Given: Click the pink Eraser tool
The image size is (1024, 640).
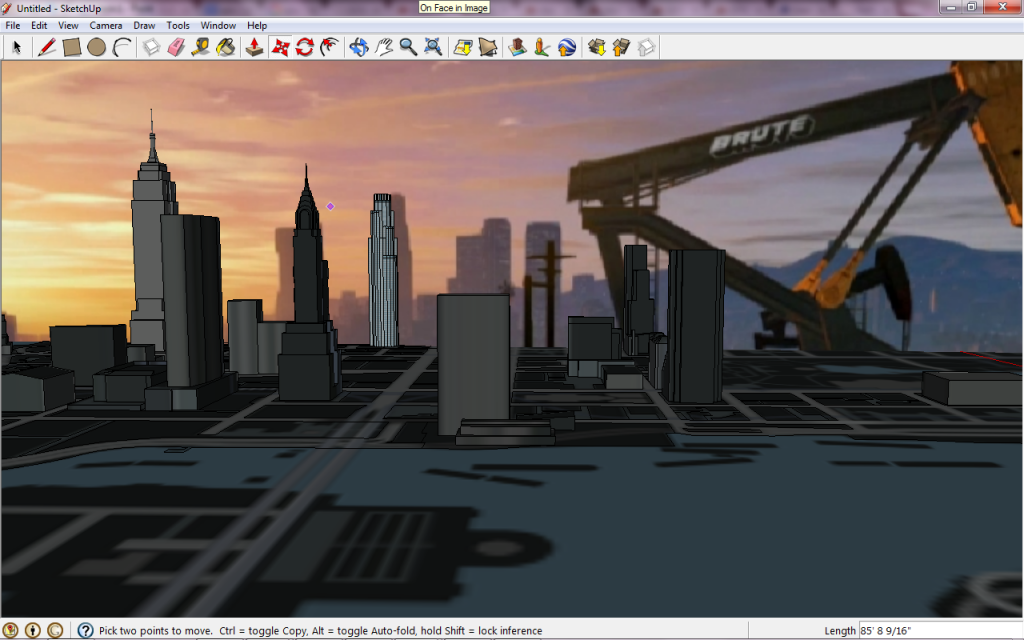Looking at the screenshot, I should 176,47.
